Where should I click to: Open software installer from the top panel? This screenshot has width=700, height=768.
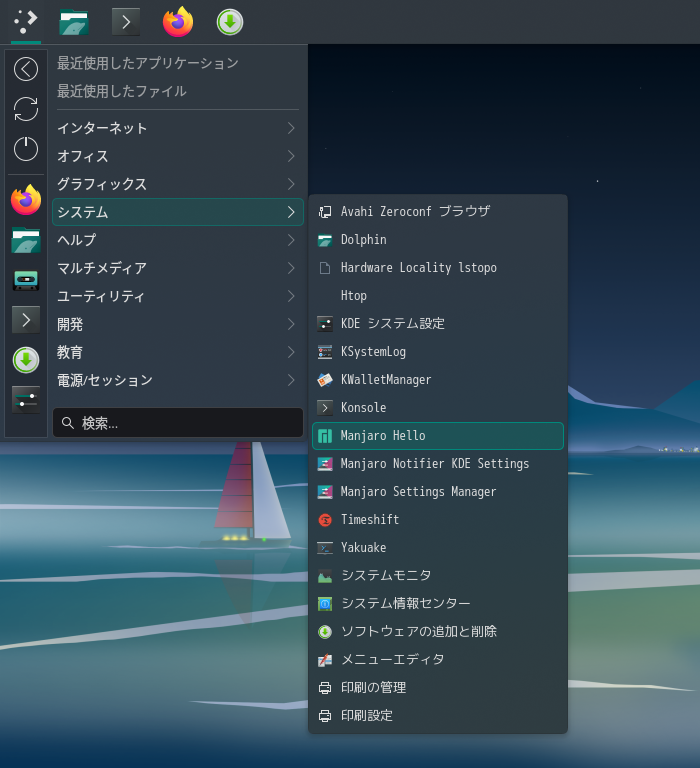point(230,22)
